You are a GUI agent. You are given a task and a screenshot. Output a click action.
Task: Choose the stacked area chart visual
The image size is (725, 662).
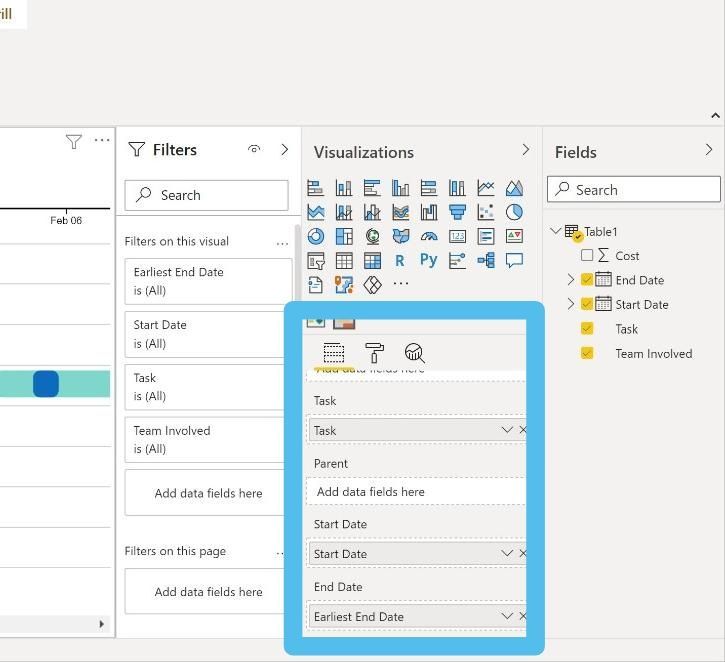pos(315,212)
